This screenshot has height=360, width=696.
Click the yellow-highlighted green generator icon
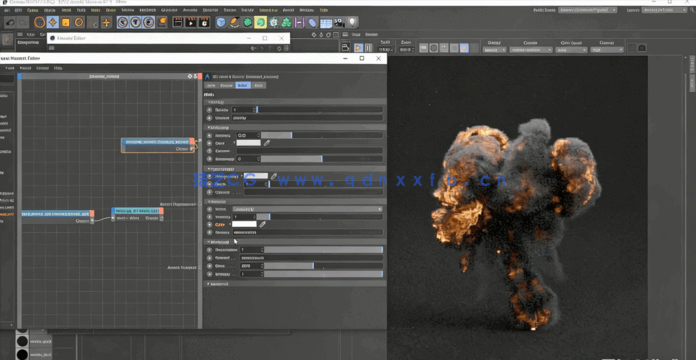click(261, 22)
